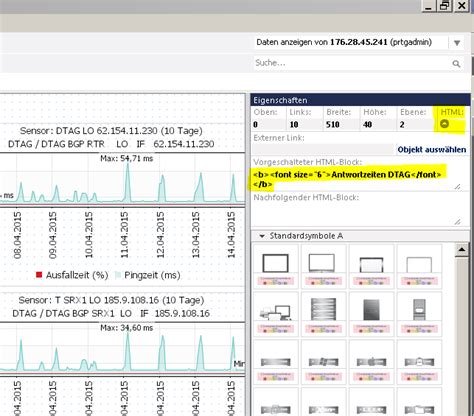Edit the Oben value field

pos(268,124)
